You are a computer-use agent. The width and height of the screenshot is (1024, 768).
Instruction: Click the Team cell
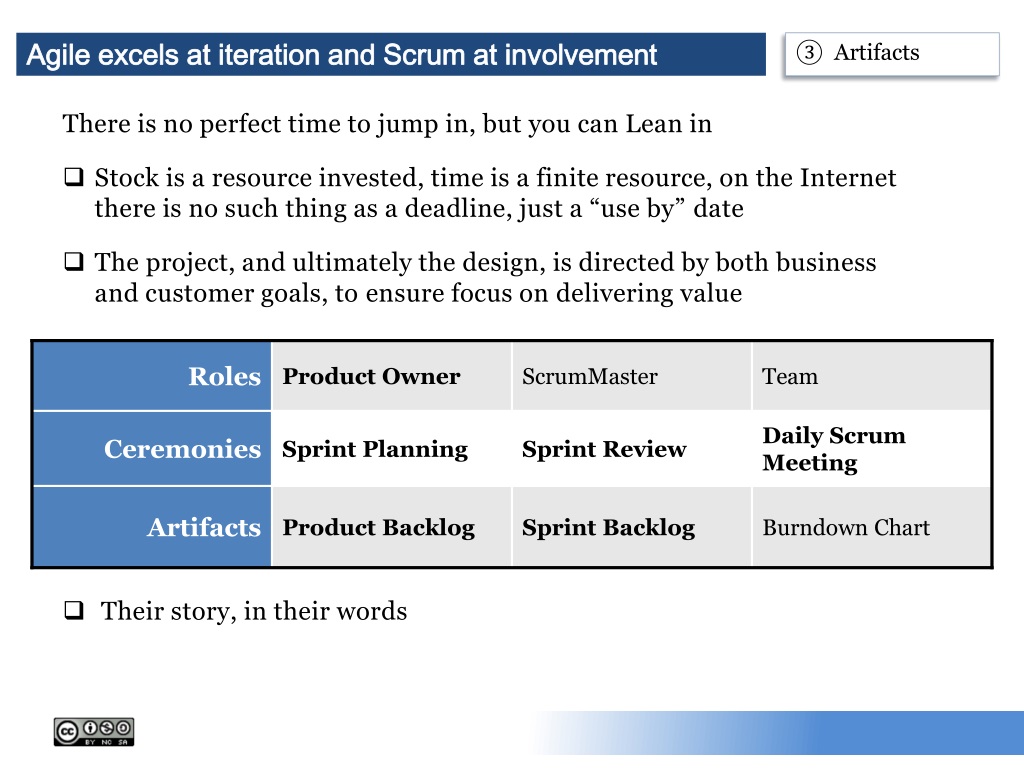(x=871, y=376)
